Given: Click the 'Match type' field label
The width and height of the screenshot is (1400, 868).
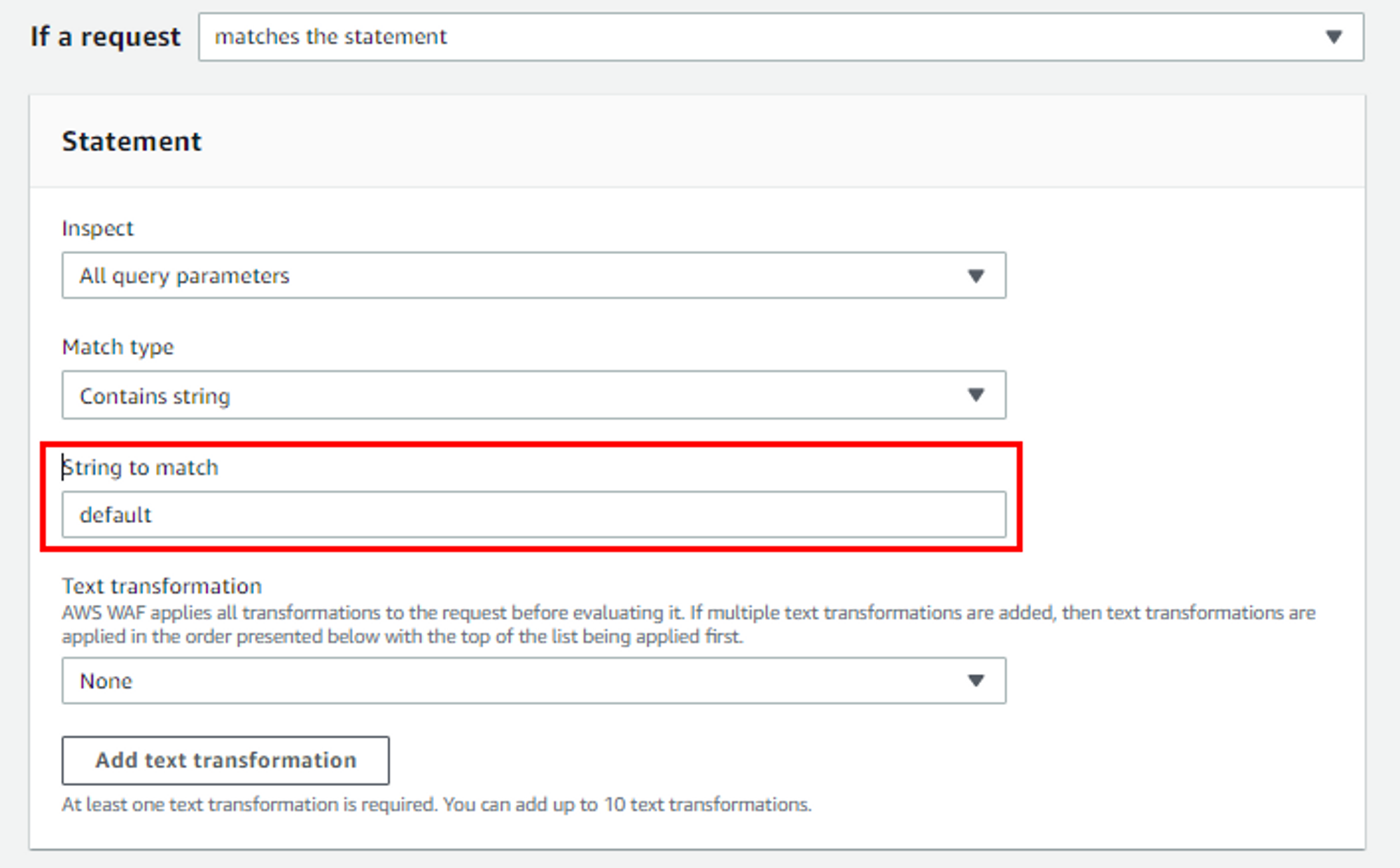Looking at the screenshot, I should click(118, 347).
